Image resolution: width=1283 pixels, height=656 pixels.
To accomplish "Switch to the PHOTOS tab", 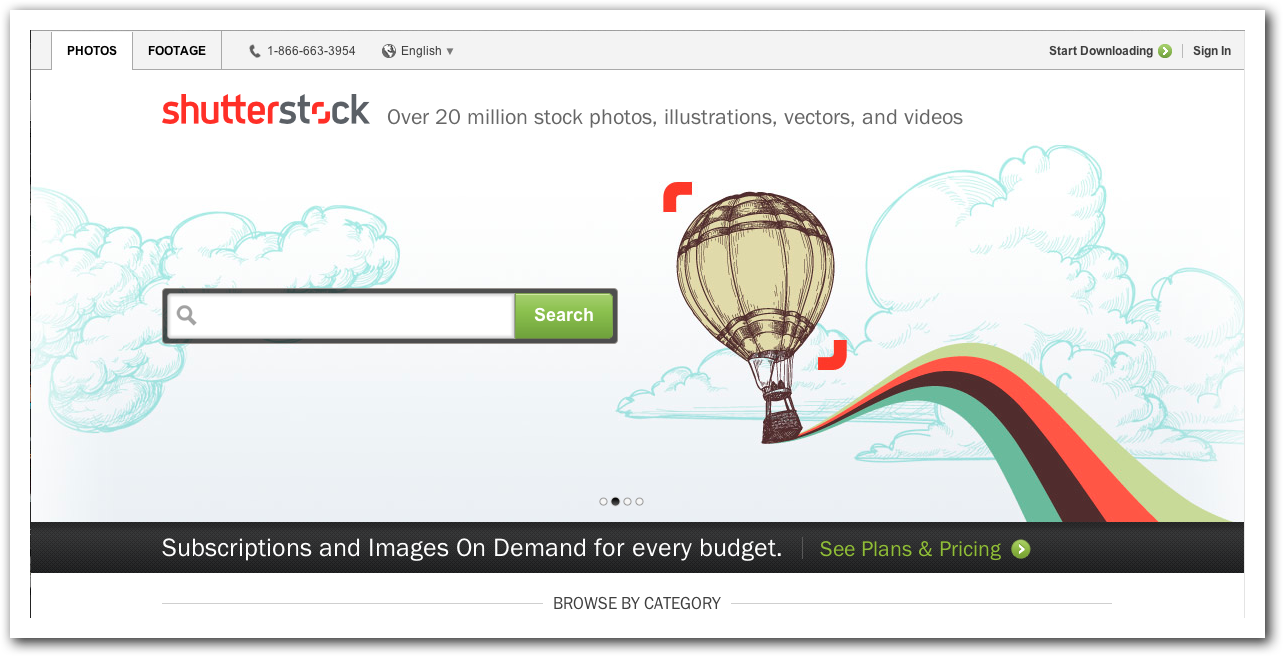I will pos(92,51).
